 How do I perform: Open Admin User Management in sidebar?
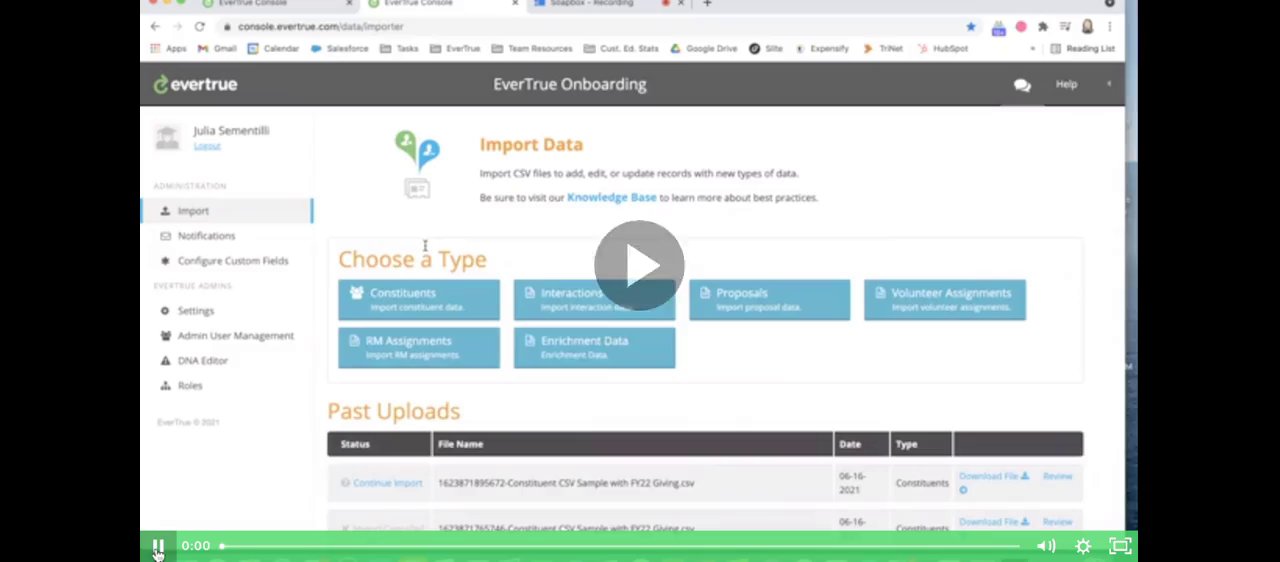click(235, 336)
